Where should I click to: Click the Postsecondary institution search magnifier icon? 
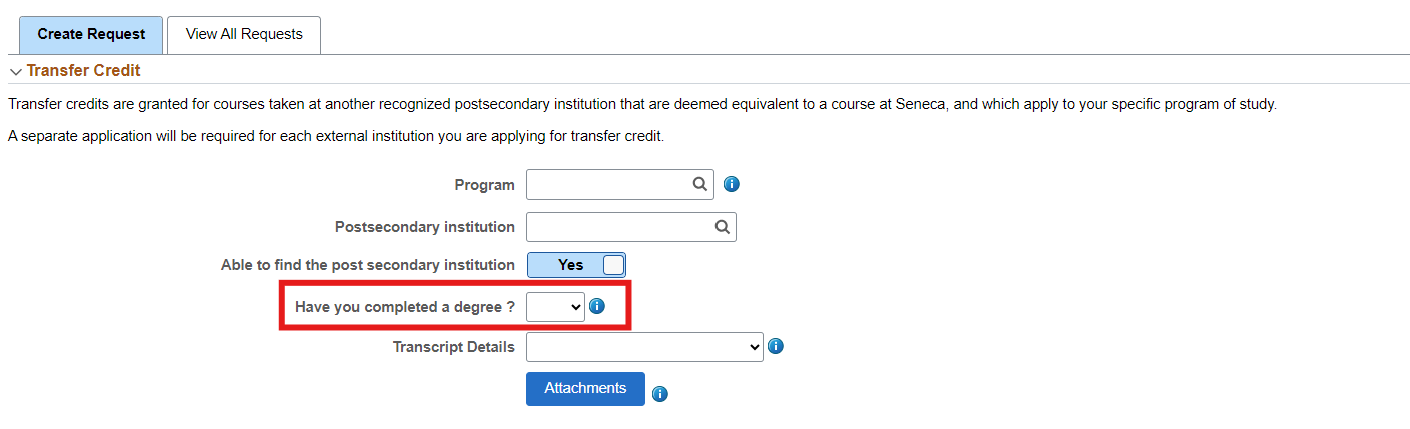722,227
